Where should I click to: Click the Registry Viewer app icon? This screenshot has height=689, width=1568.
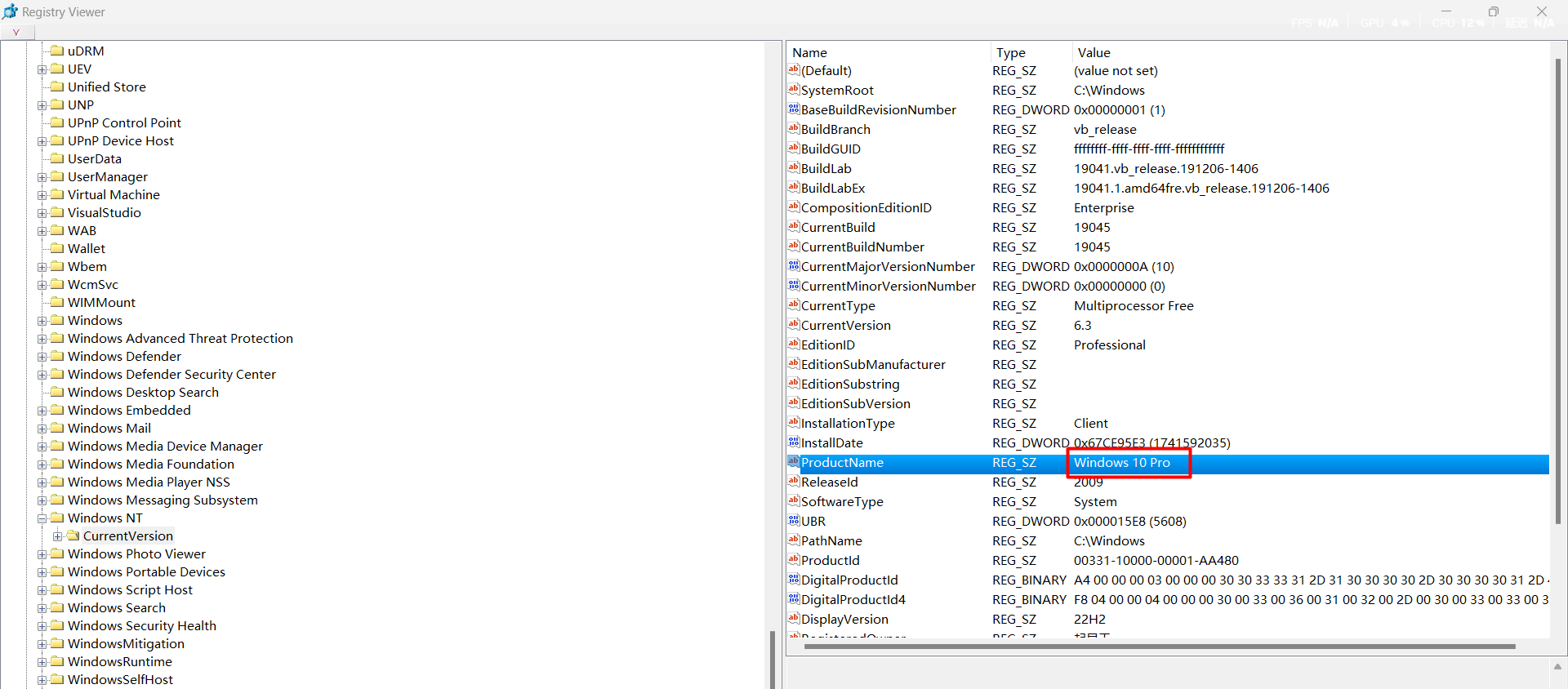coord(10,11)
